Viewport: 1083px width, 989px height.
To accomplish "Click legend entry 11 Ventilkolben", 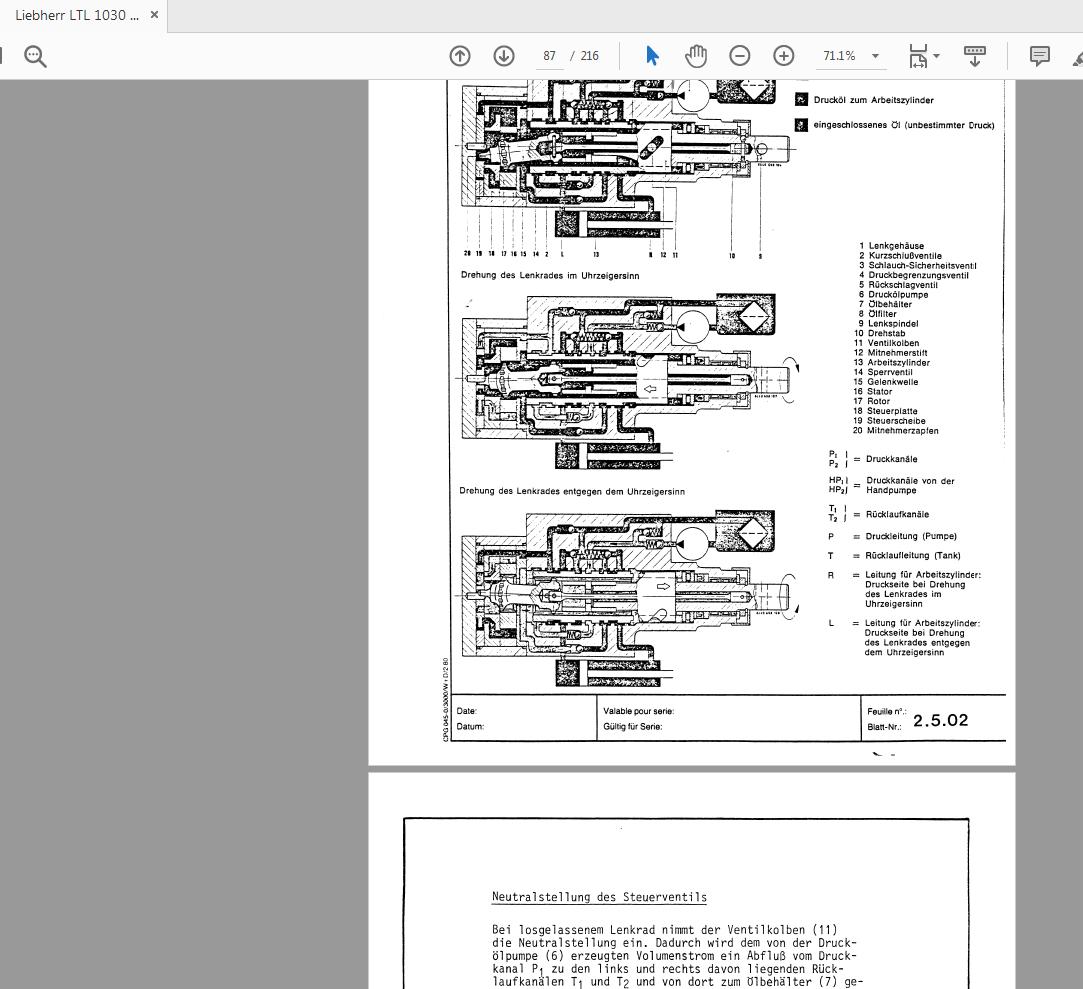I will [887, 343].
